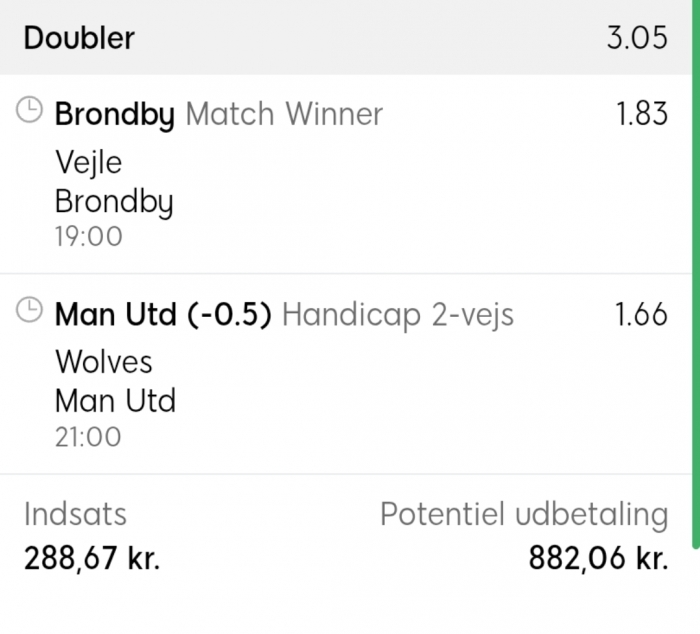
Task: Select the Doubler header title
Action: (79, 38)
